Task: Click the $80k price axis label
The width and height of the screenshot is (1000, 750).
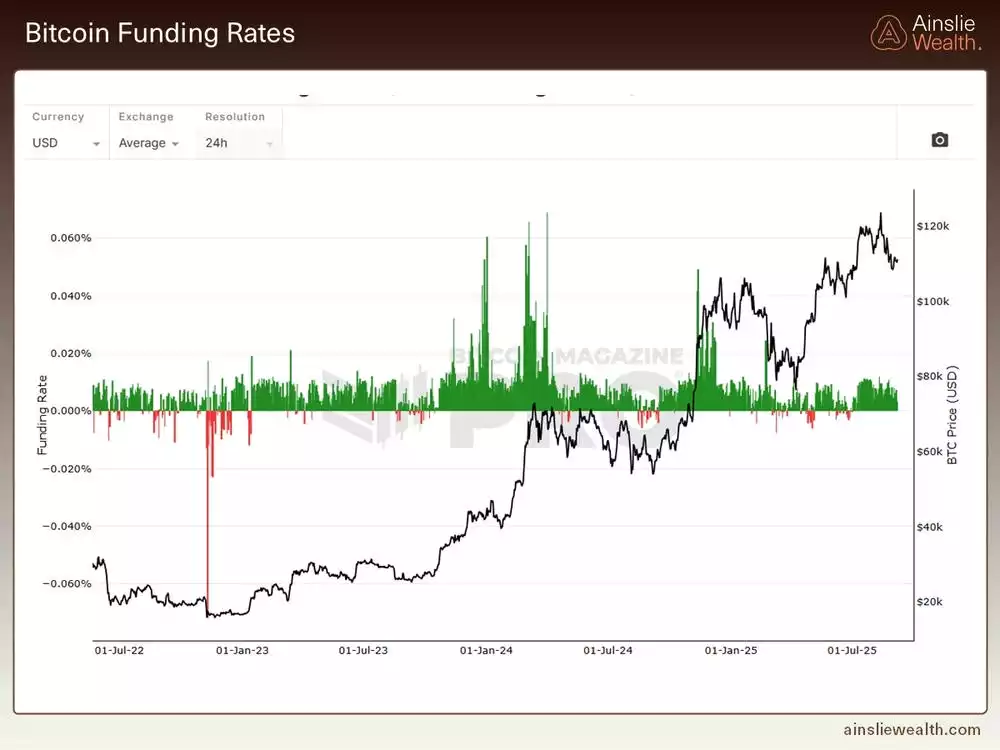Action: click(x=929, y=376)
